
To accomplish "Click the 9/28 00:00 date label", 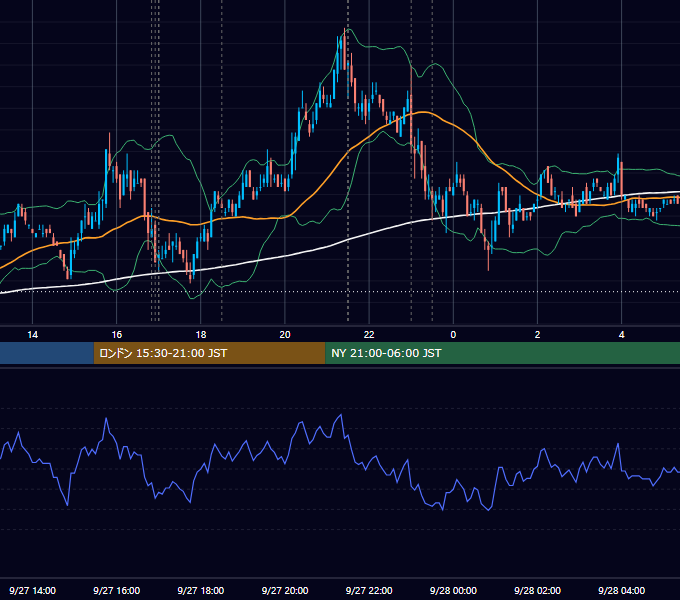I will 453,591.
